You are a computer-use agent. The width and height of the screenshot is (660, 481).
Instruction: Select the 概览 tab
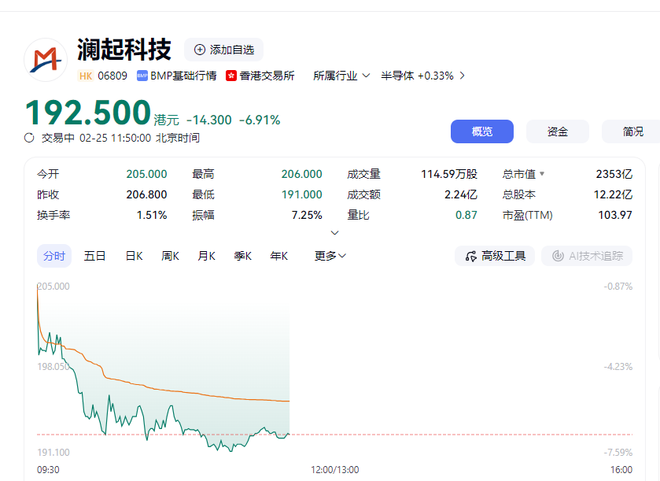481,132
